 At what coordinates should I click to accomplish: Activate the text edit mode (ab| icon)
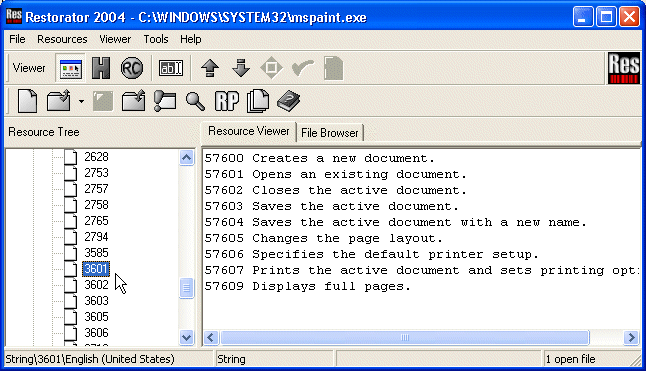(x=171, y=68)
